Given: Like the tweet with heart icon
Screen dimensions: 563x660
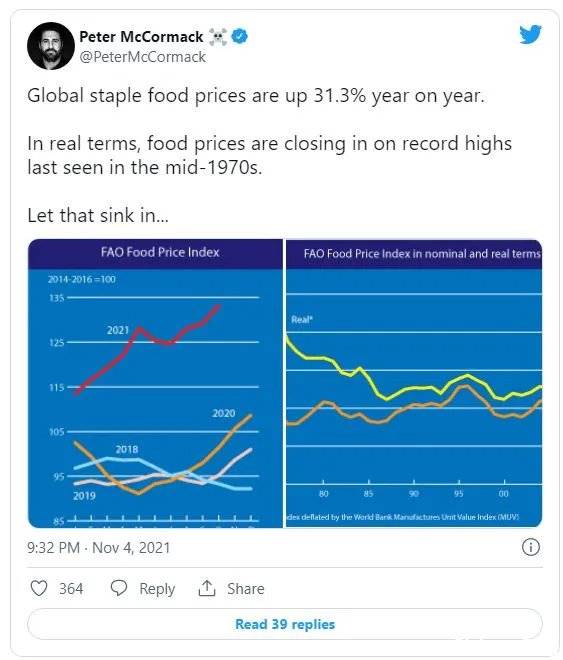Looking at the screenshot, I should click(x=39, y=588).
